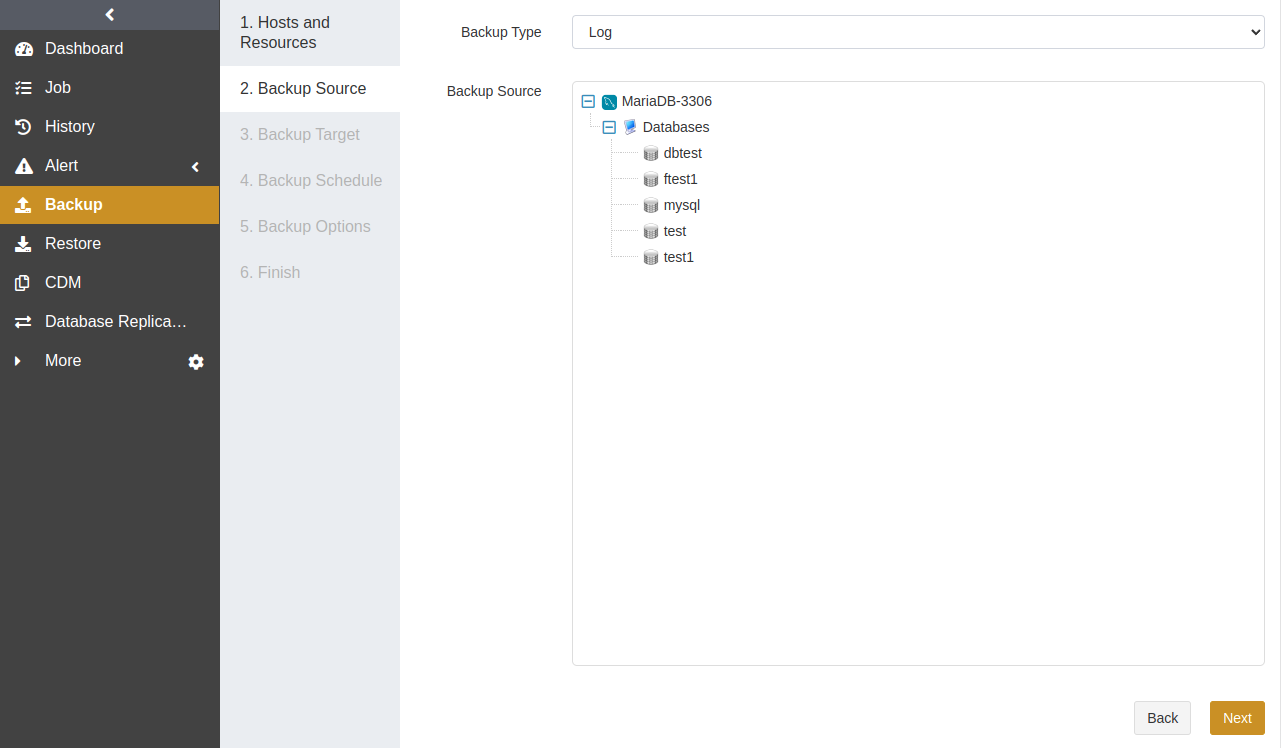Click the Backup upload icon
Image resolution: width=1281 pixels, height=748 pixels.
point(24,205)
